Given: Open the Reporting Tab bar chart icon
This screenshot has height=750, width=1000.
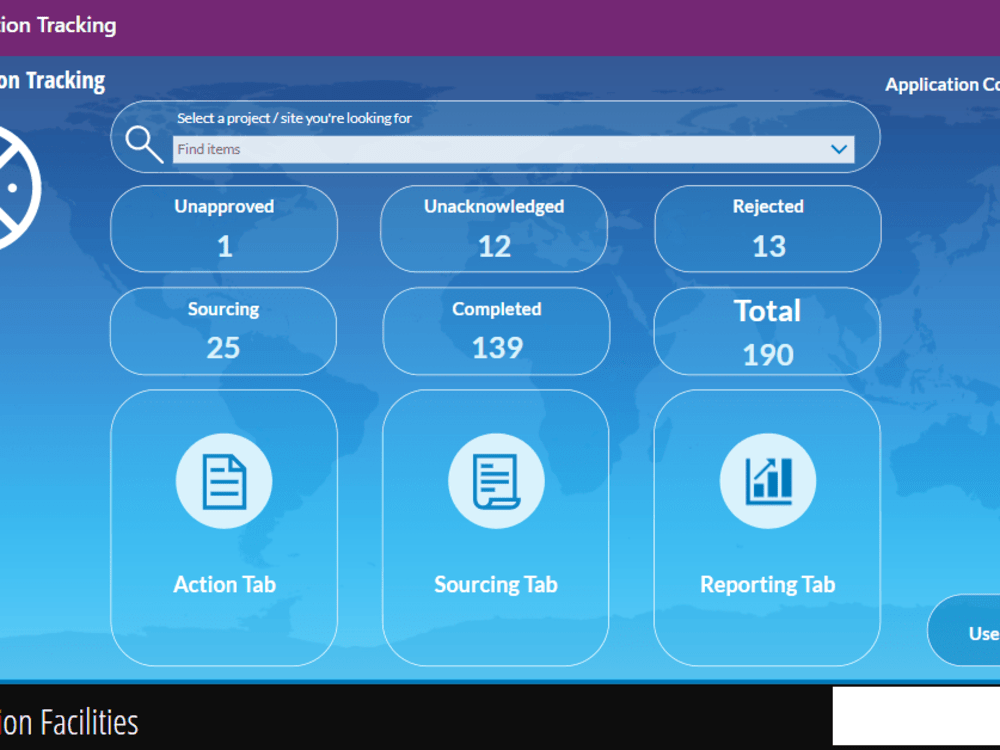Looking at the screenshot, I should 767,479.
